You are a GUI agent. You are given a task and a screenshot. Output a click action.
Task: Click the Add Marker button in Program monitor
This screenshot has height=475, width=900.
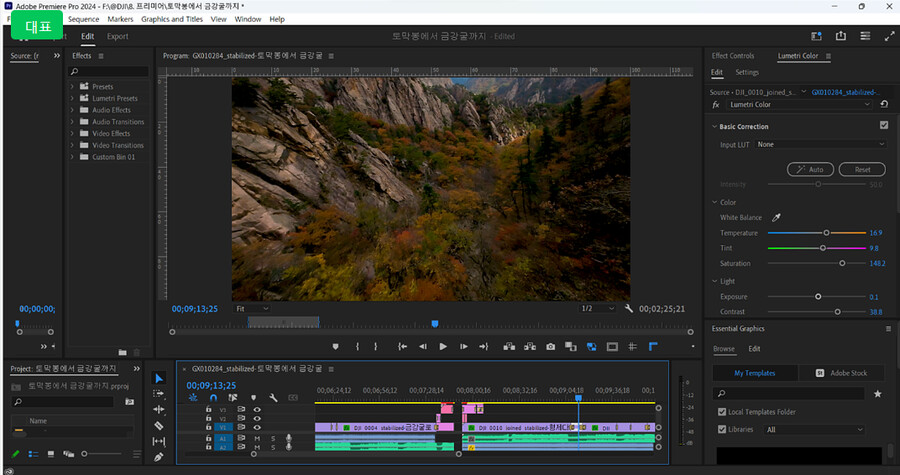pyautogui.click(x=336, y=347)
